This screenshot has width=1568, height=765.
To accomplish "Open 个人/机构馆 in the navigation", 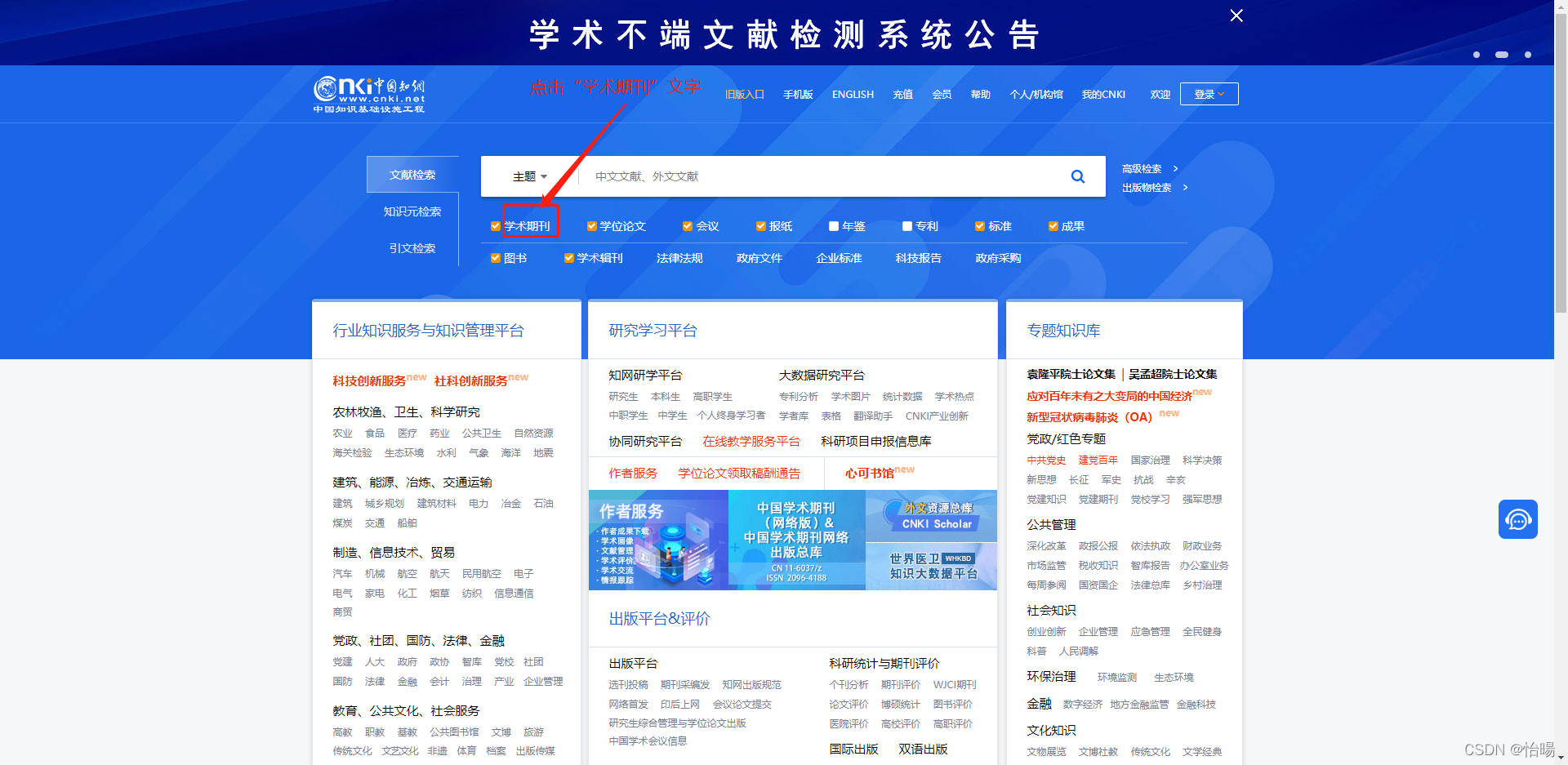I will pyautogui.click(x=1036, y=95).
